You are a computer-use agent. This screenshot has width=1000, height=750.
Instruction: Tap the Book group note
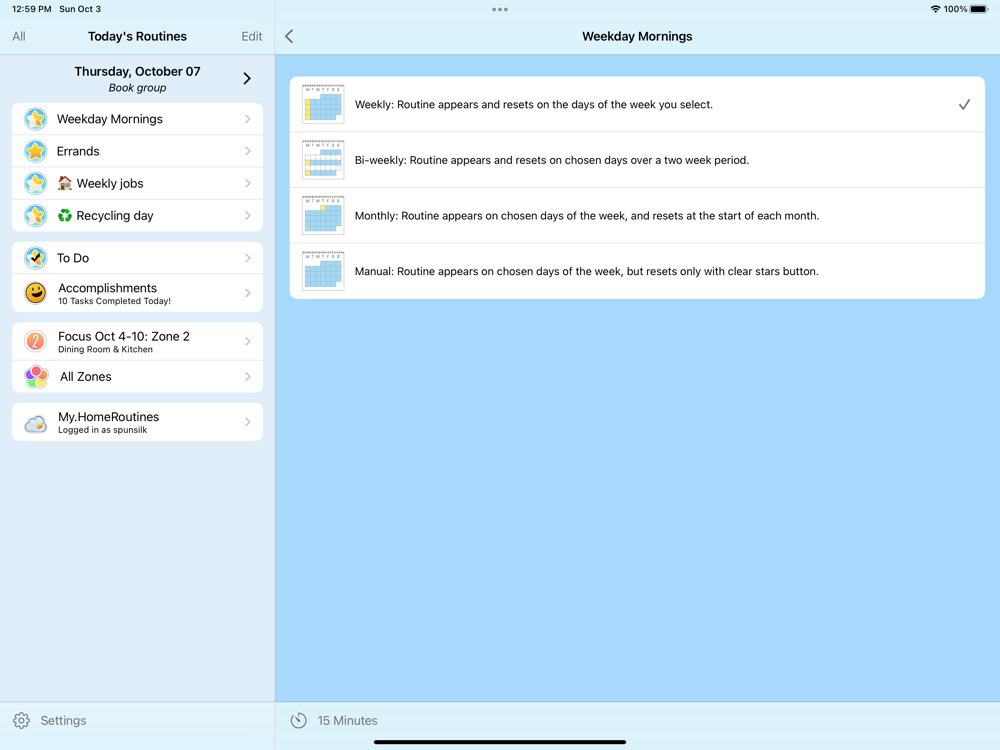[x=137, y=88]
